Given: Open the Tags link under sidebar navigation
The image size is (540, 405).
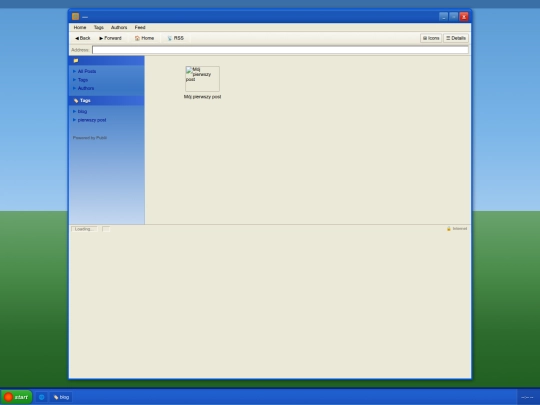Looking at the screenshot, I should pos(83,80).
